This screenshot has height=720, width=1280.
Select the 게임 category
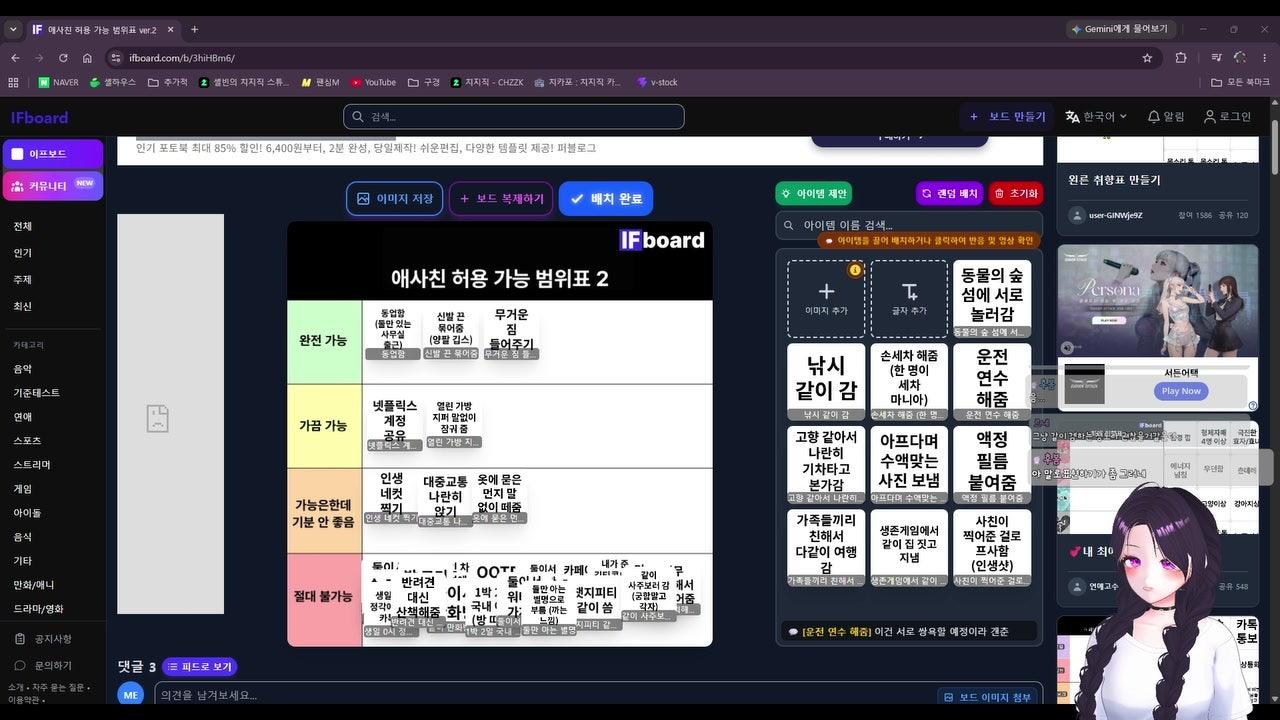(x=23, y=489)
